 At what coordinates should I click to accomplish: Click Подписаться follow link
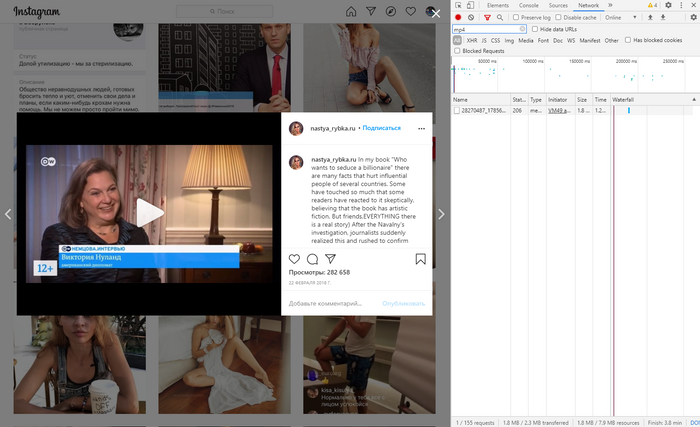(x=381, y=128)
